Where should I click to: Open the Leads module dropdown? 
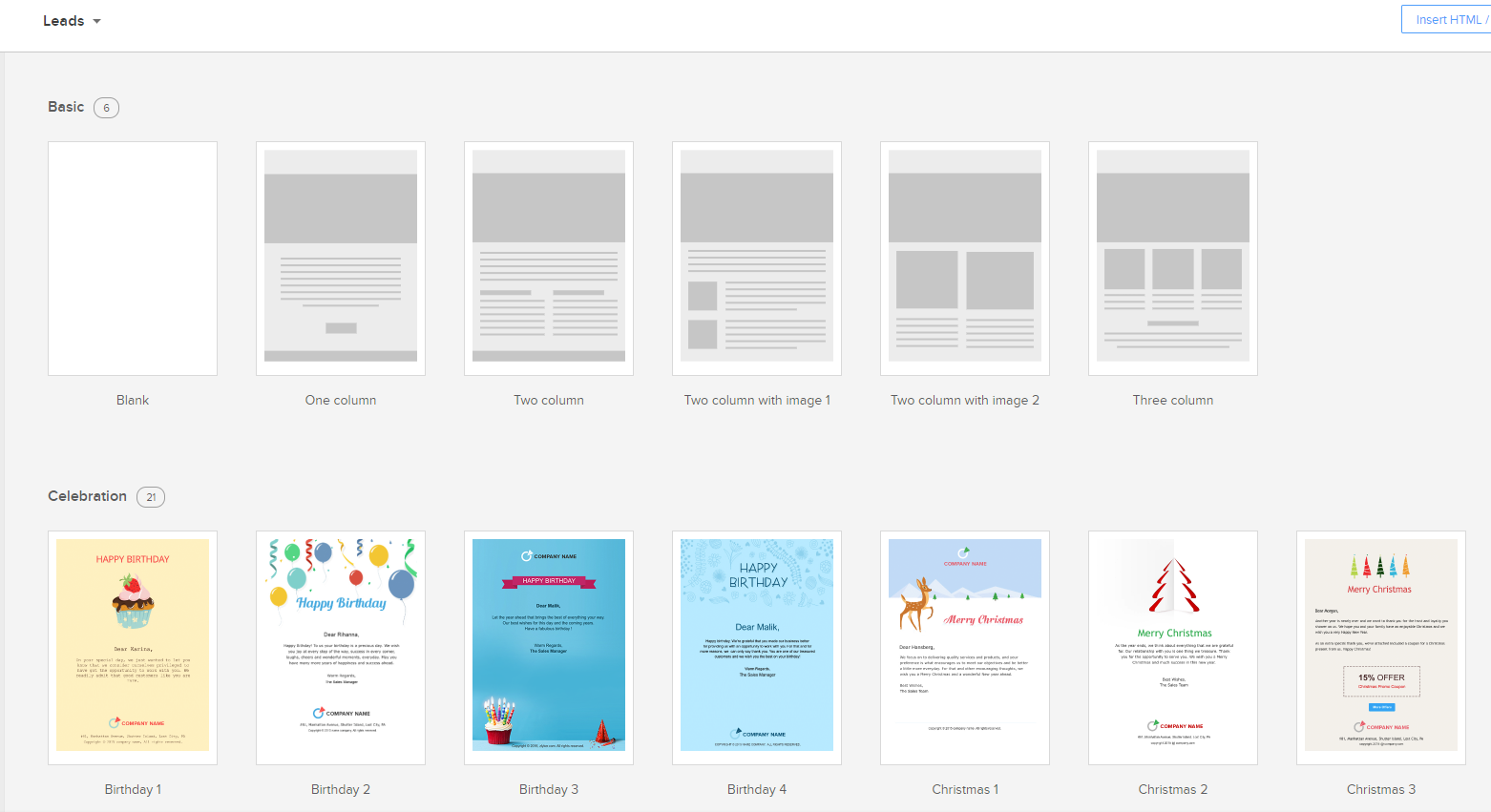click(72, 21)
